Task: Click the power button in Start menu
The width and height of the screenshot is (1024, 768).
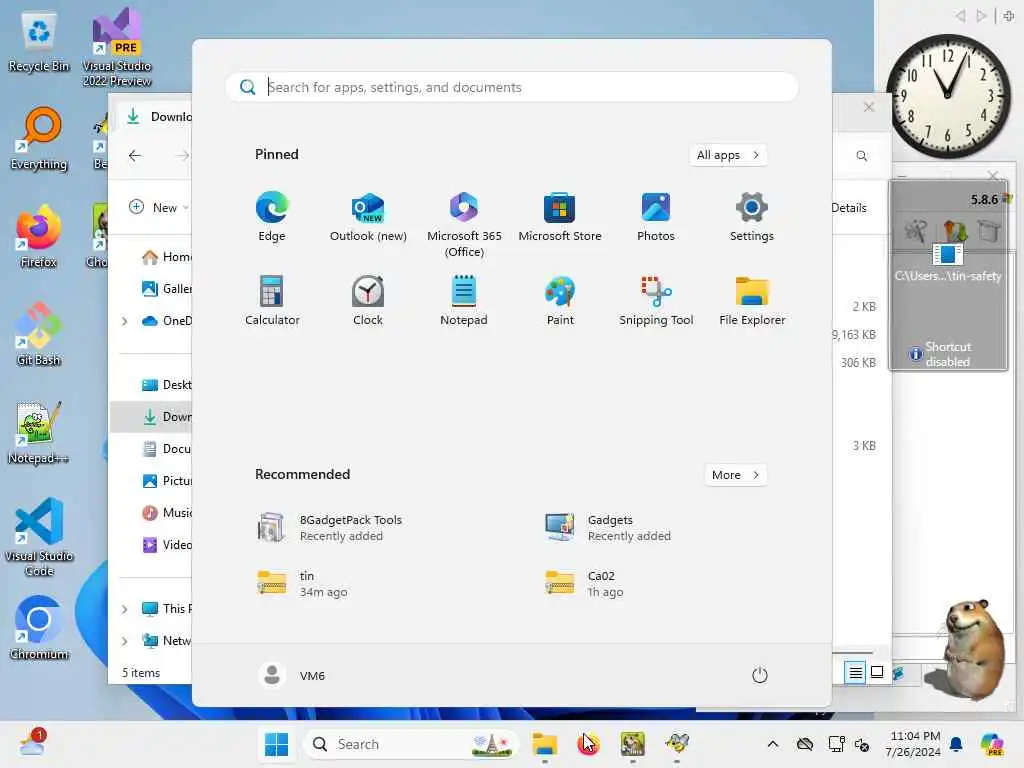Action: (760, 675)
